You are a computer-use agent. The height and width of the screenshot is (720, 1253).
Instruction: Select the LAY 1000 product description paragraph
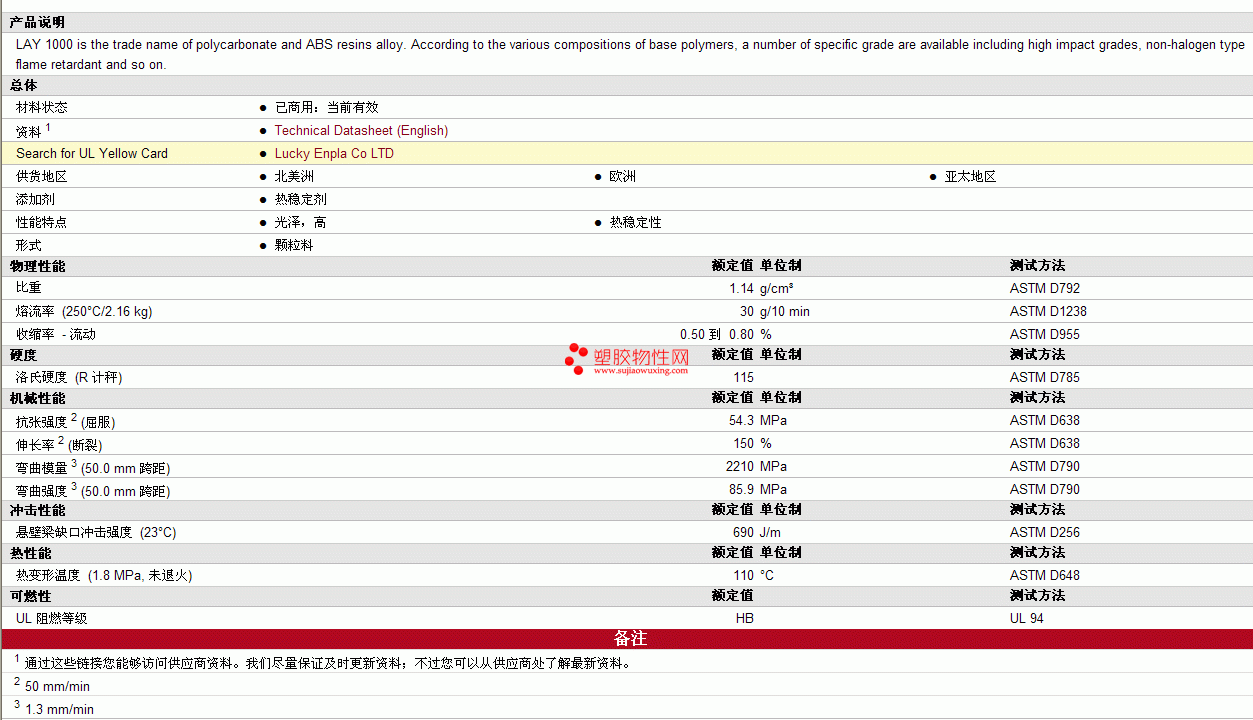pos(630,54)
